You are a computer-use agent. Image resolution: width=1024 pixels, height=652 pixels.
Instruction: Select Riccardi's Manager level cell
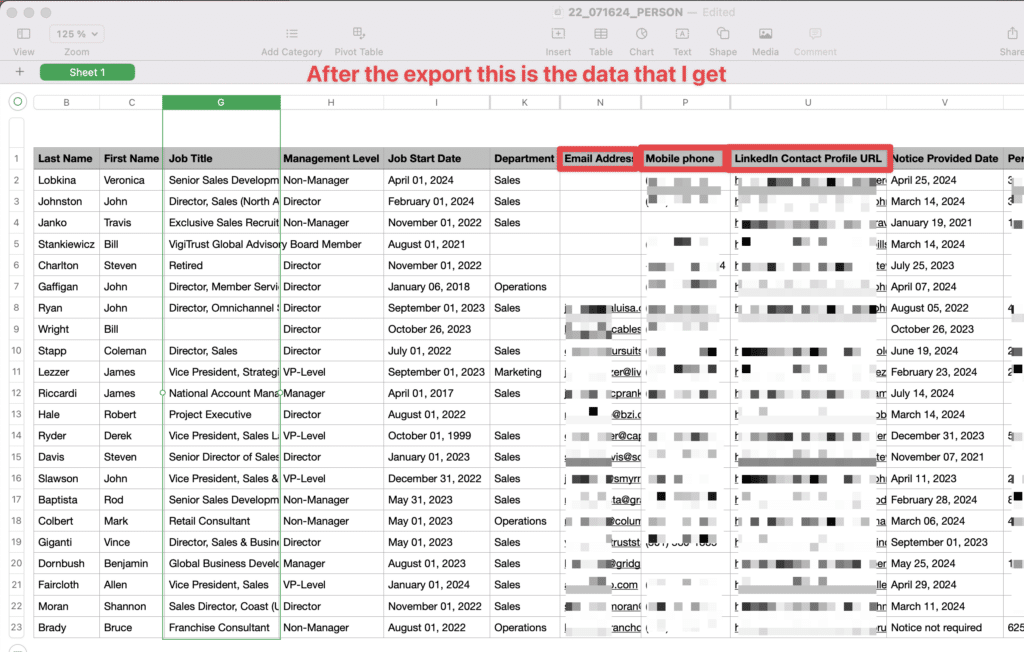332,393
